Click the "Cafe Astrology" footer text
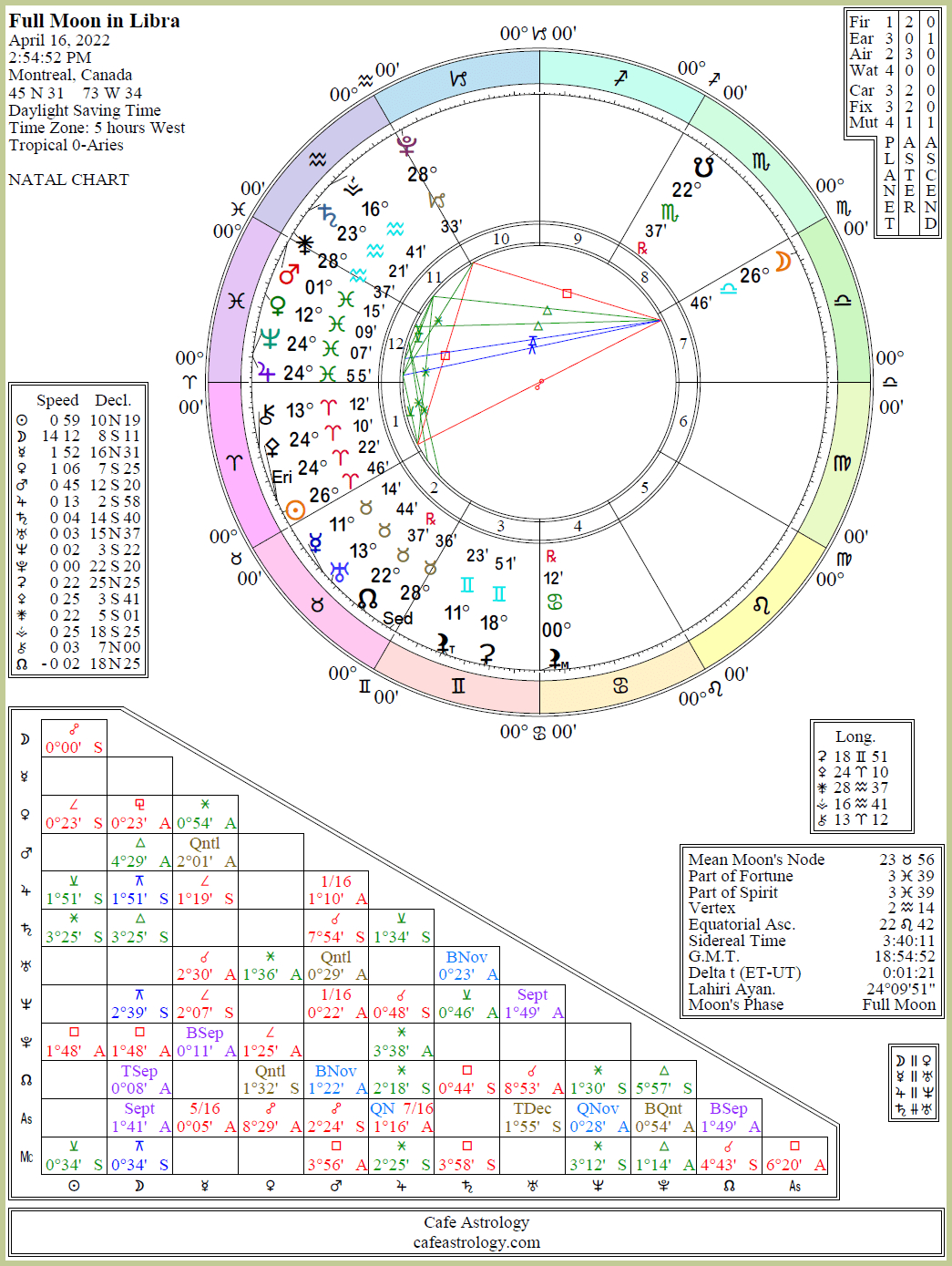The height and width of the screenshot is (1266, 952). point(476,1222)
